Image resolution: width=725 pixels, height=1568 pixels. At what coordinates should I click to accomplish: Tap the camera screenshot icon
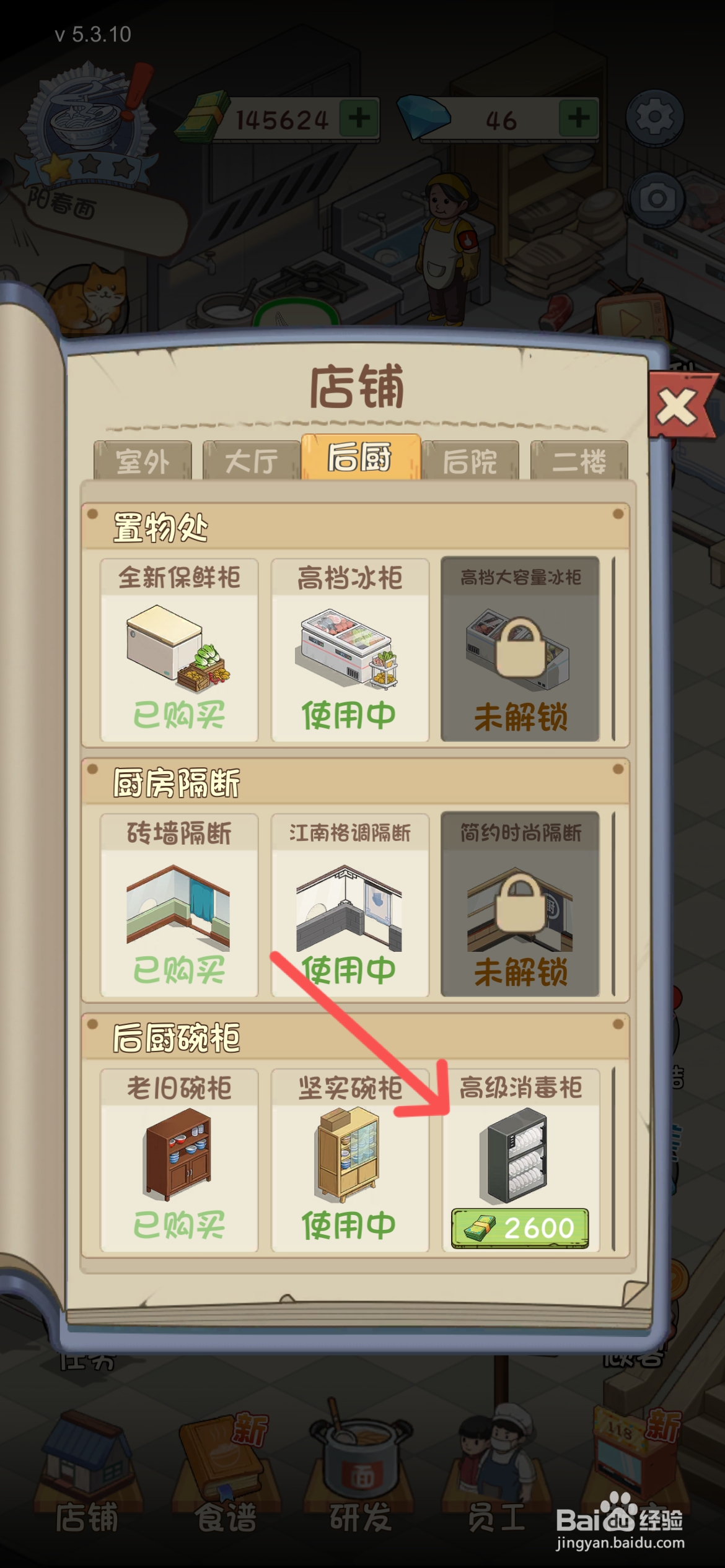[x=657, y=199]
